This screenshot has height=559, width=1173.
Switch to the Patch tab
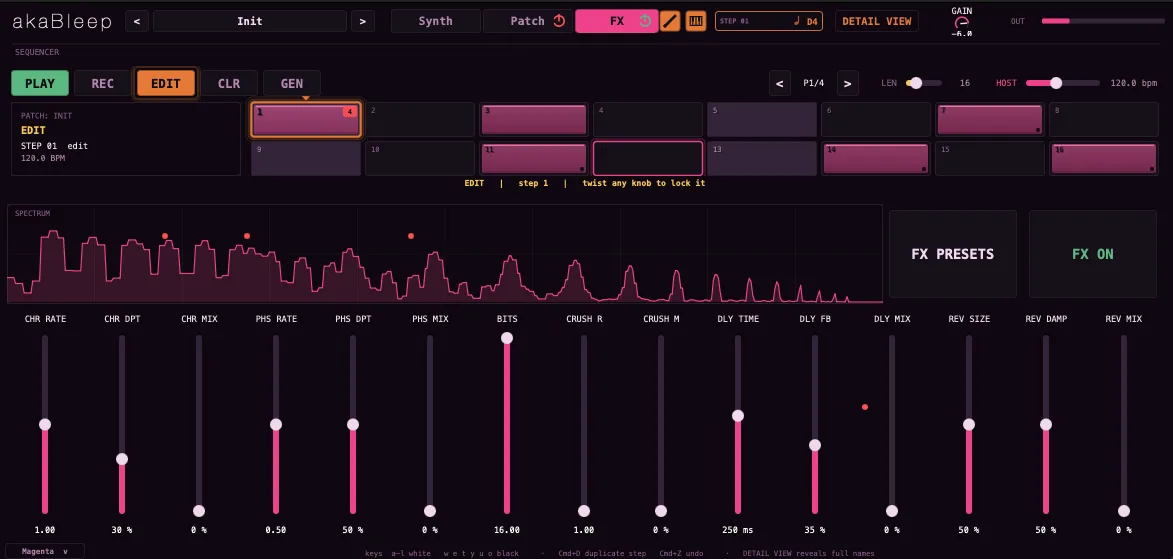click(x=527, y=21)
